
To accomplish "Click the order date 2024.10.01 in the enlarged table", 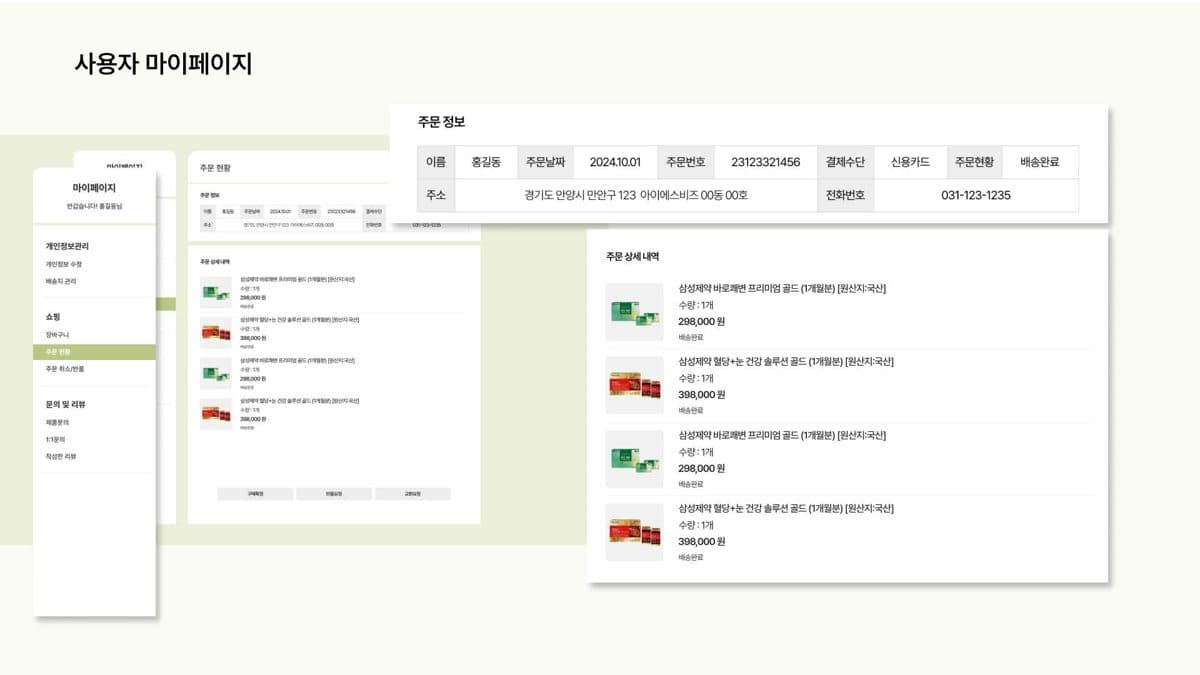I will [x=615, y=162].
